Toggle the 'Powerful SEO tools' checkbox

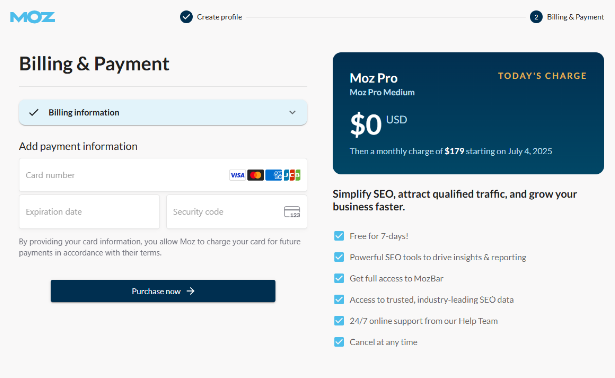click(339, 257)
